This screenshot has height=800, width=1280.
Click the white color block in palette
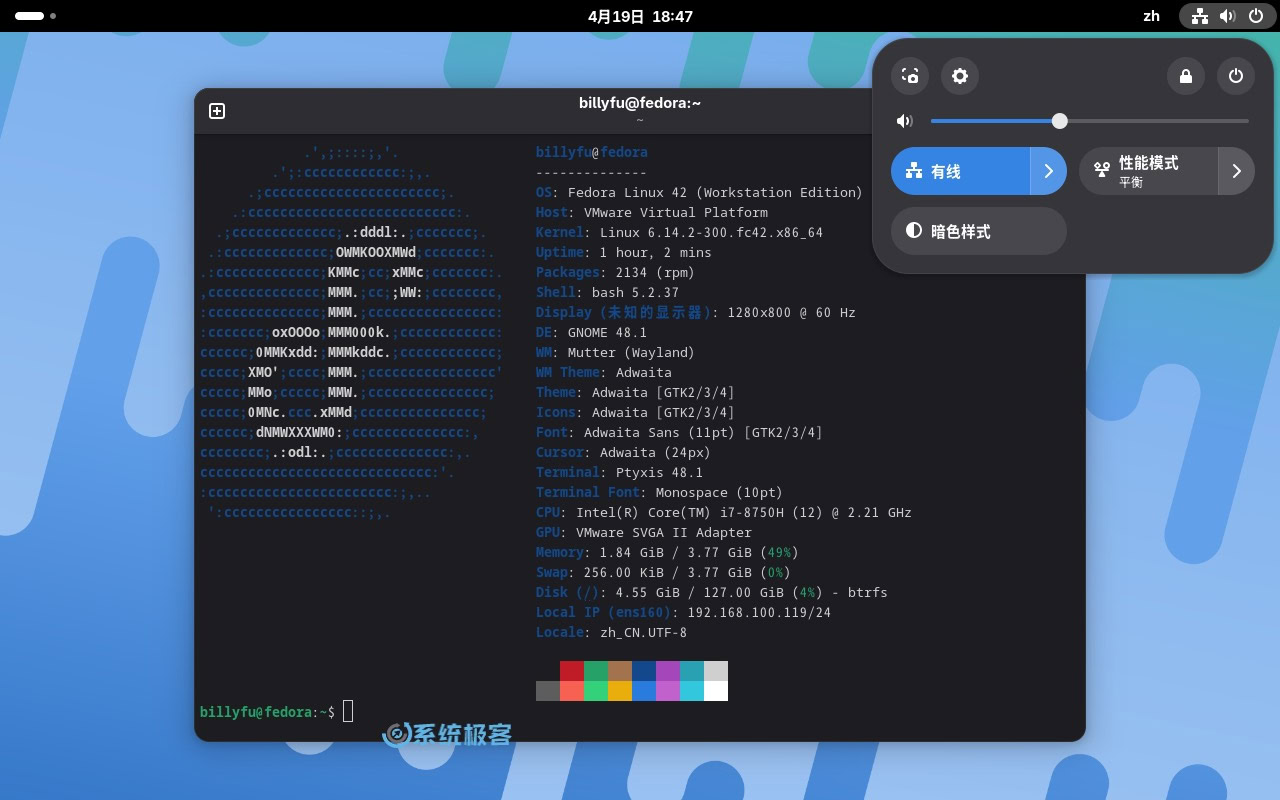[x=716, y=691]
